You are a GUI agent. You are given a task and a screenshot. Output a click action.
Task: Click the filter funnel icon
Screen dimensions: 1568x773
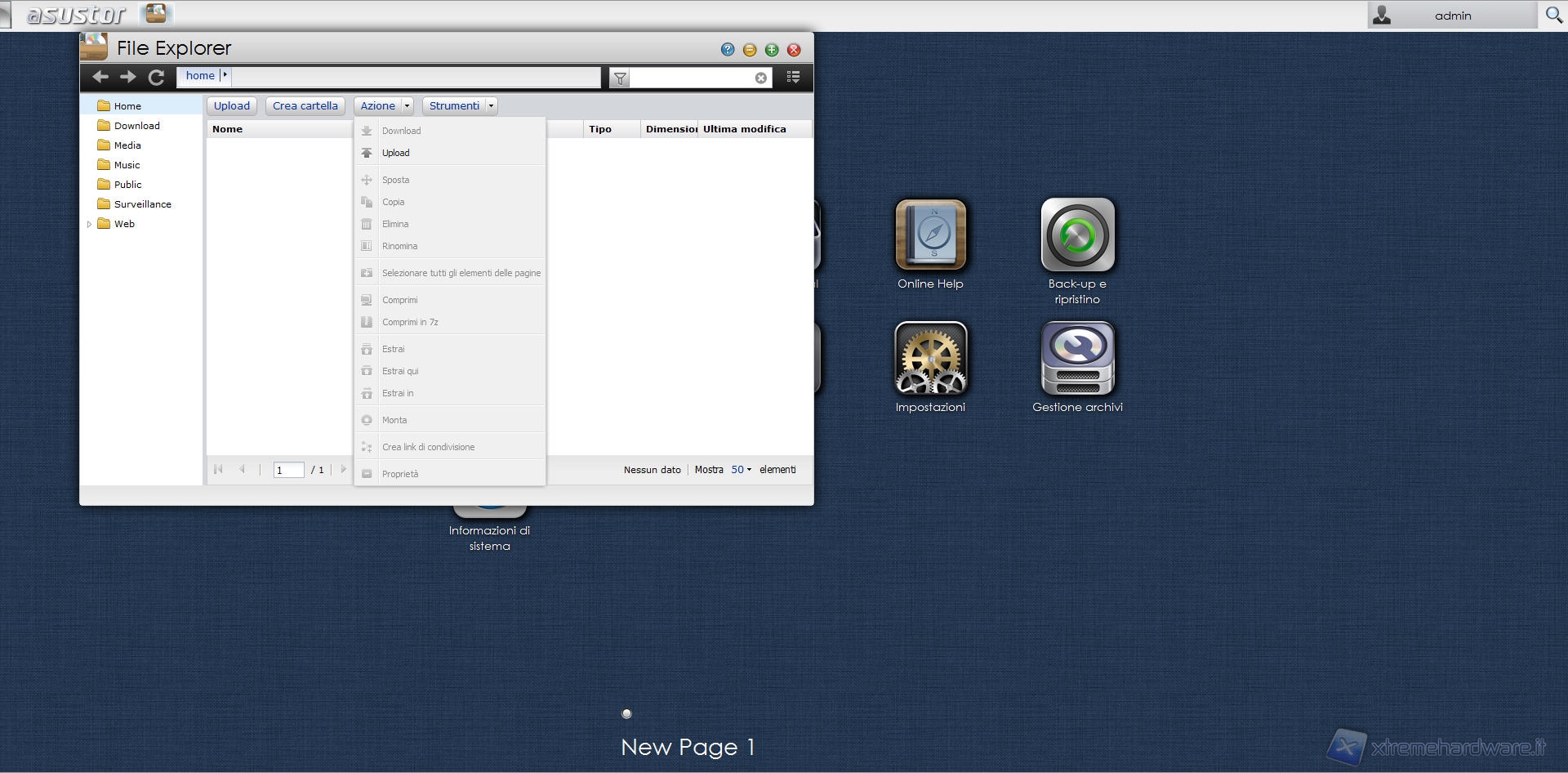620,78
